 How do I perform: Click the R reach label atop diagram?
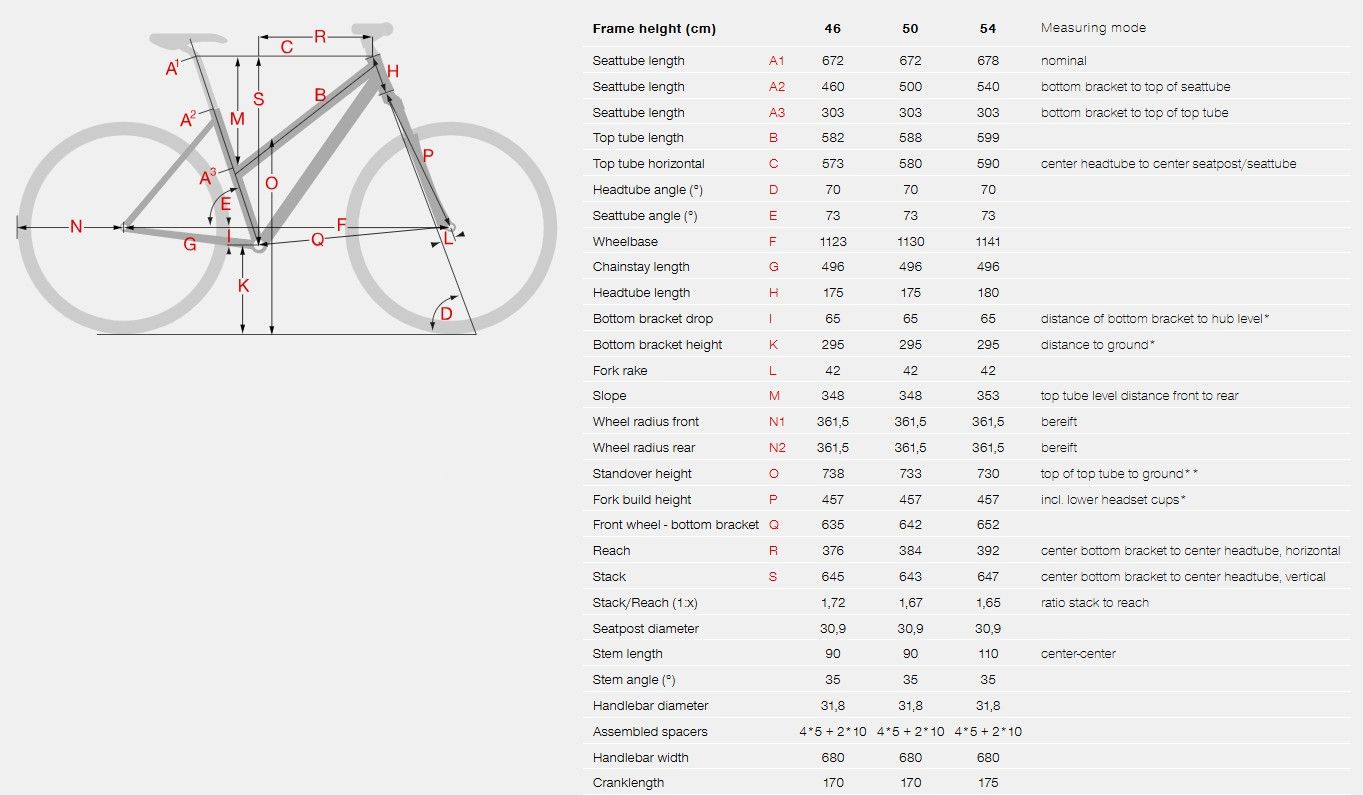click(x=320, y=37)
